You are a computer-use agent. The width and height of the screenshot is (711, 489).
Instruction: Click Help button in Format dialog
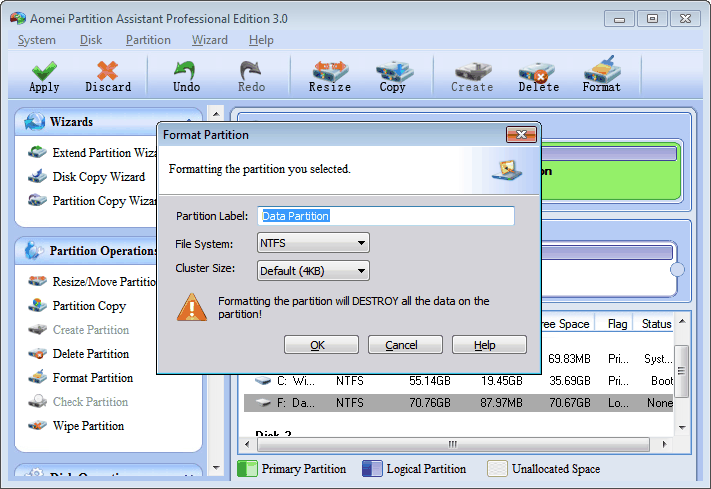pyautogui.click(x=489, y=345)
